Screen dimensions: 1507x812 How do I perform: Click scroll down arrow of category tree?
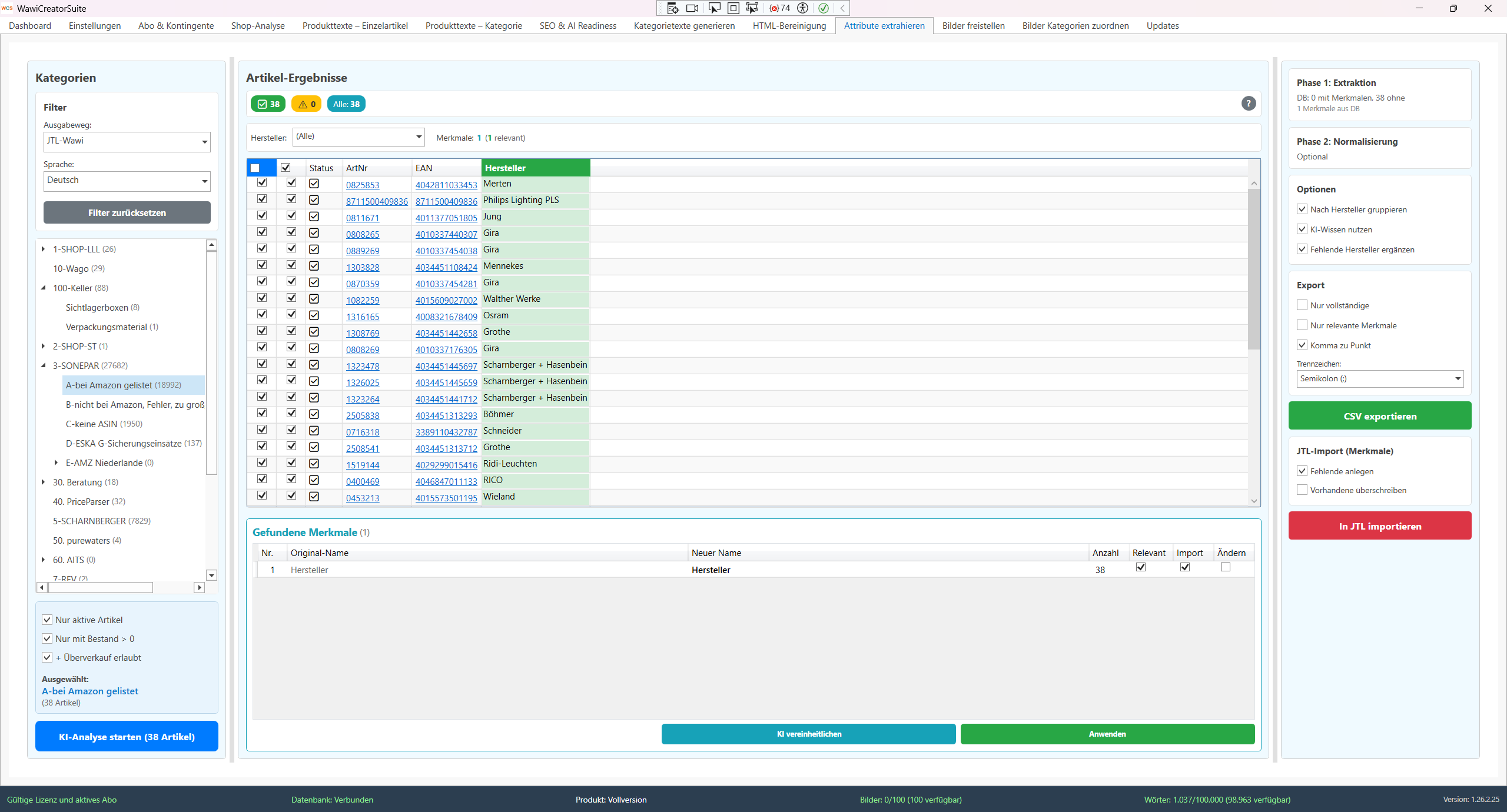coord(212,575)
